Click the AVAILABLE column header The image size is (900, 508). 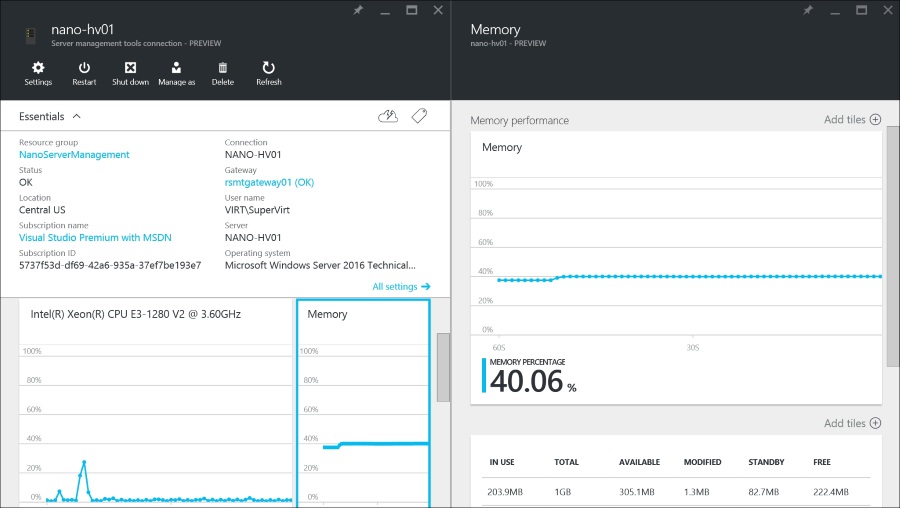pyautogui.click(x=639, y=462)
